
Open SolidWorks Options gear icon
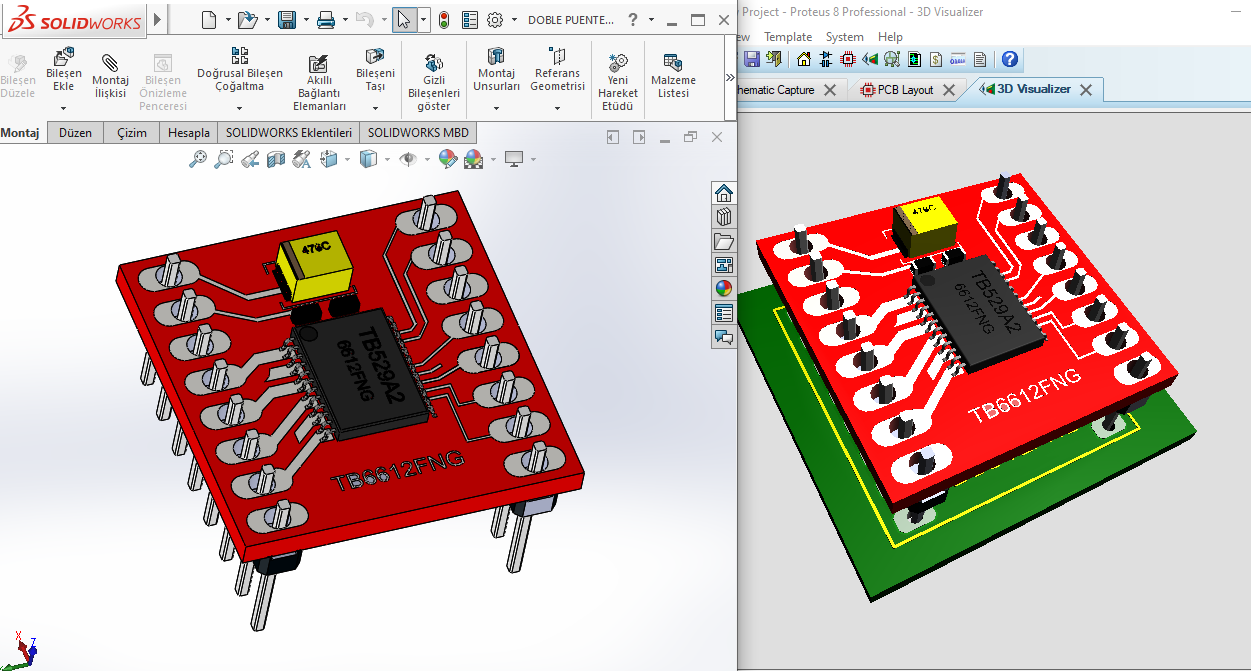(495, 19)
